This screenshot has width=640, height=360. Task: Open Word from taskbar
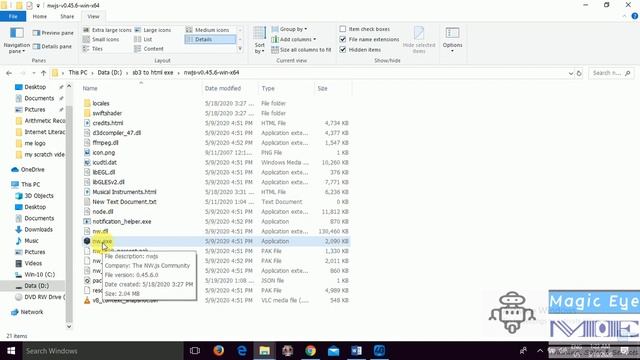coord(356,351)
